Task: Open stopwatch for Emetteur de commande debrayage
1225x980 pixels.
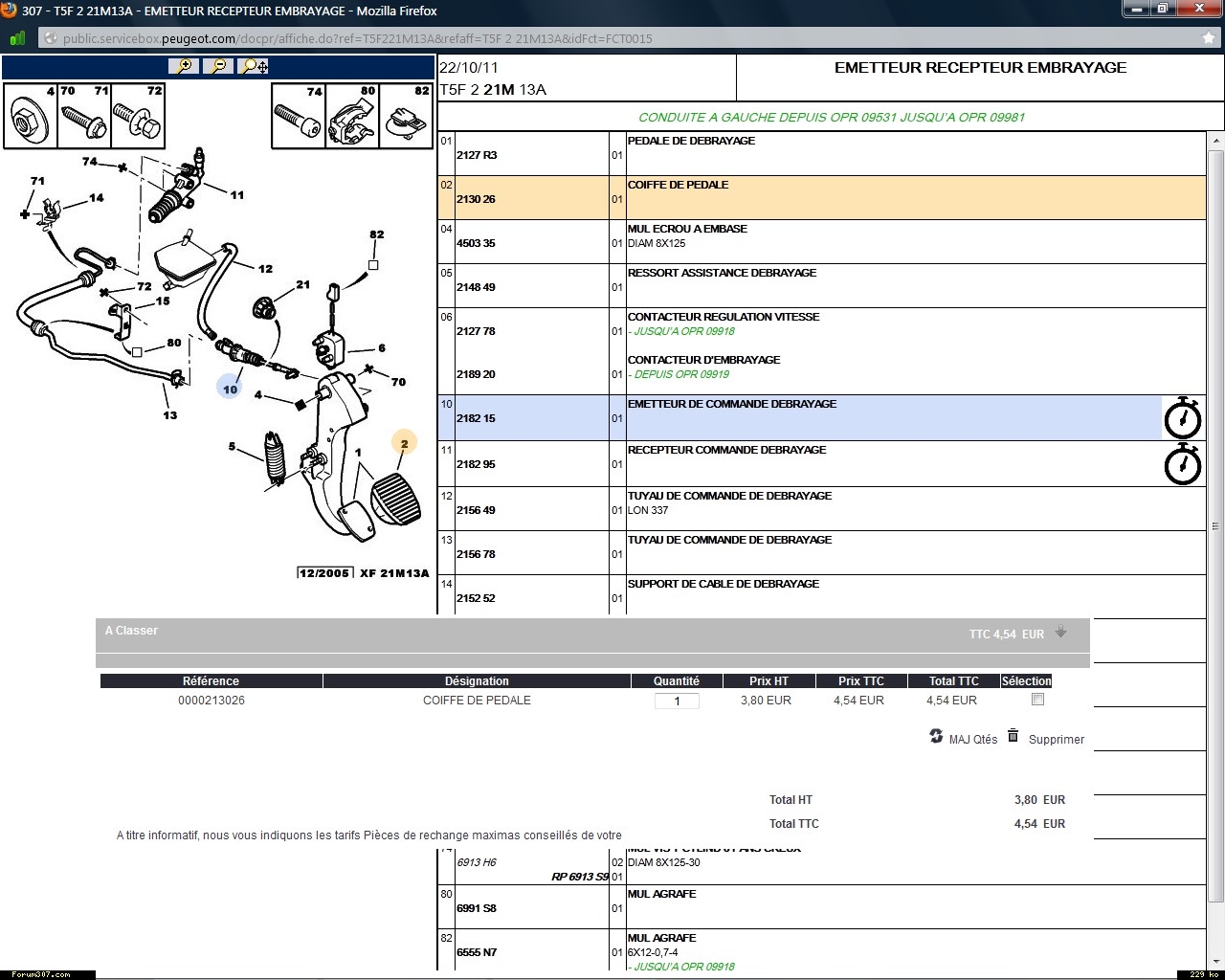Action: (1182, 418)
